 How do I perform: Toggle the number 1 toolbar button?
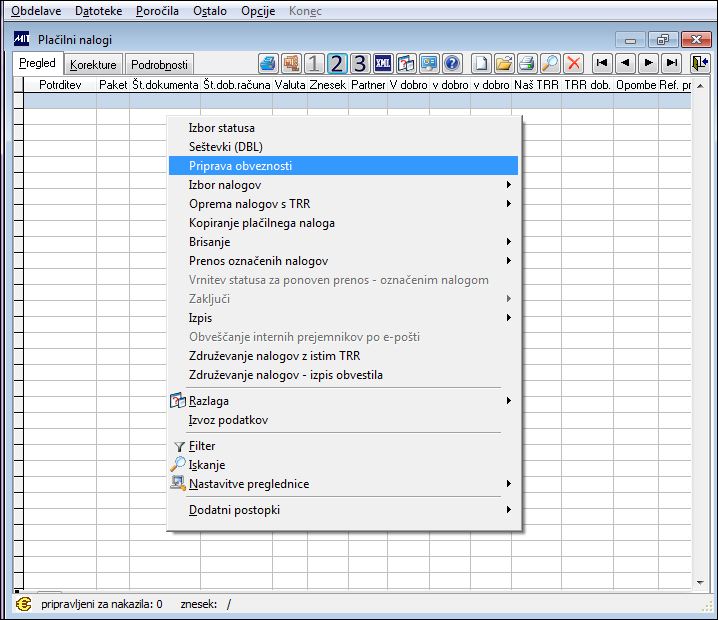[314, 63]
